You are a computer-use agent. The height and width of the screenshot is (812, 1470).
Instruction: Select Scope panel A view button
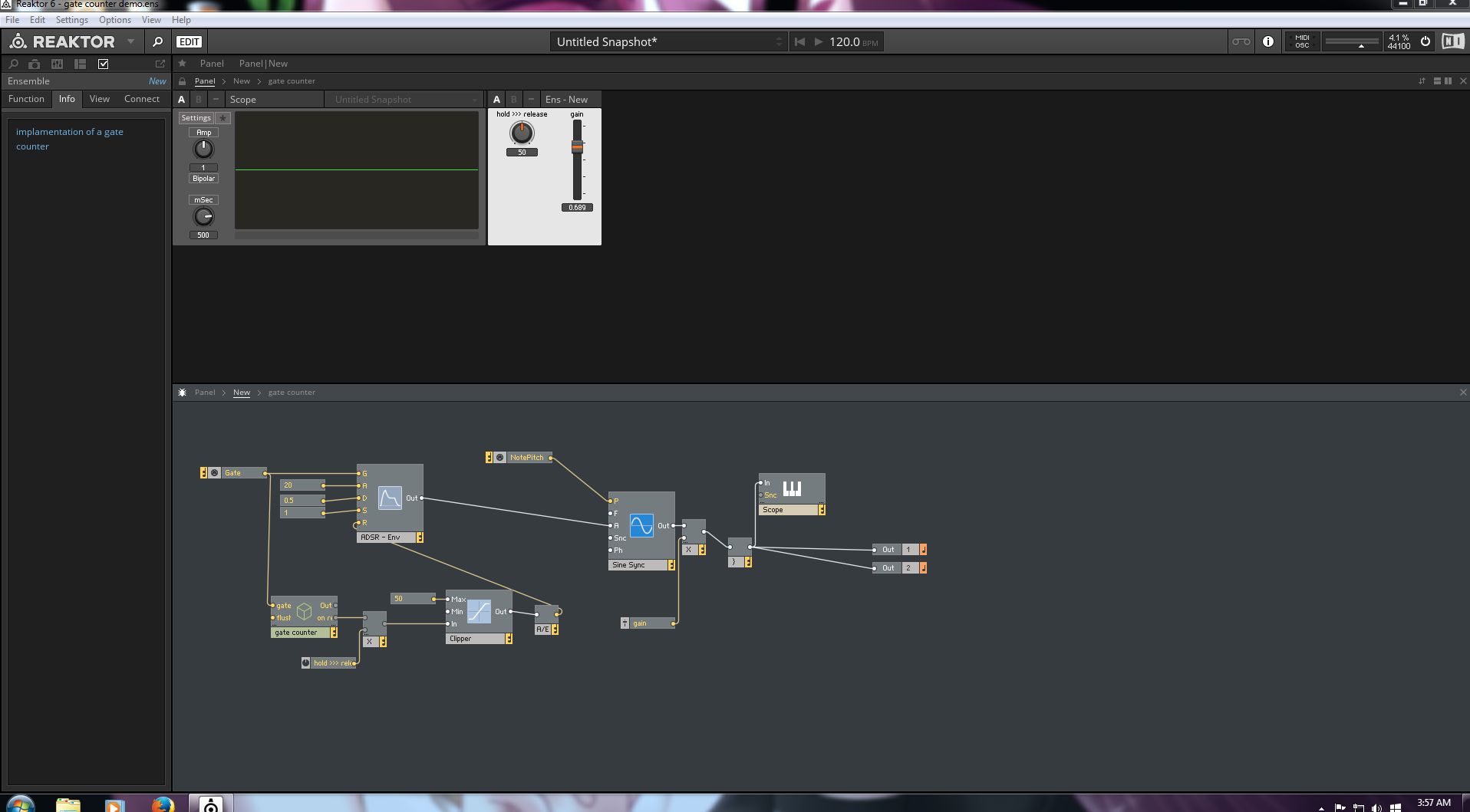(182, 100)
